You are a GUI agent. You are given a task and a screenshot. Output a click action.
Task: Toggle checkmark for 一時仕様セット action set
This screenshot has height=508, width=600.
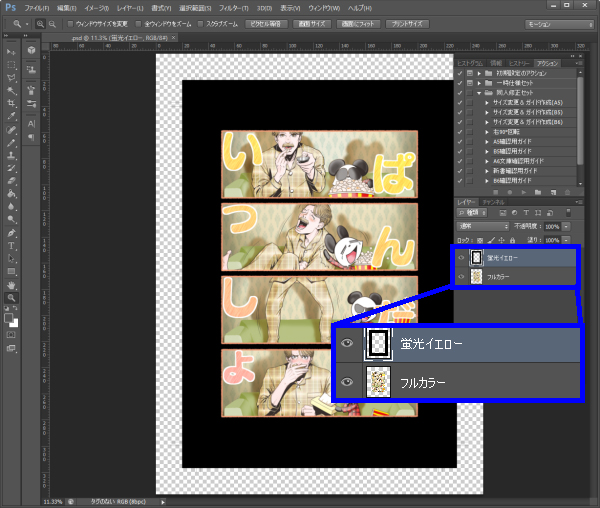click(460, 83)
